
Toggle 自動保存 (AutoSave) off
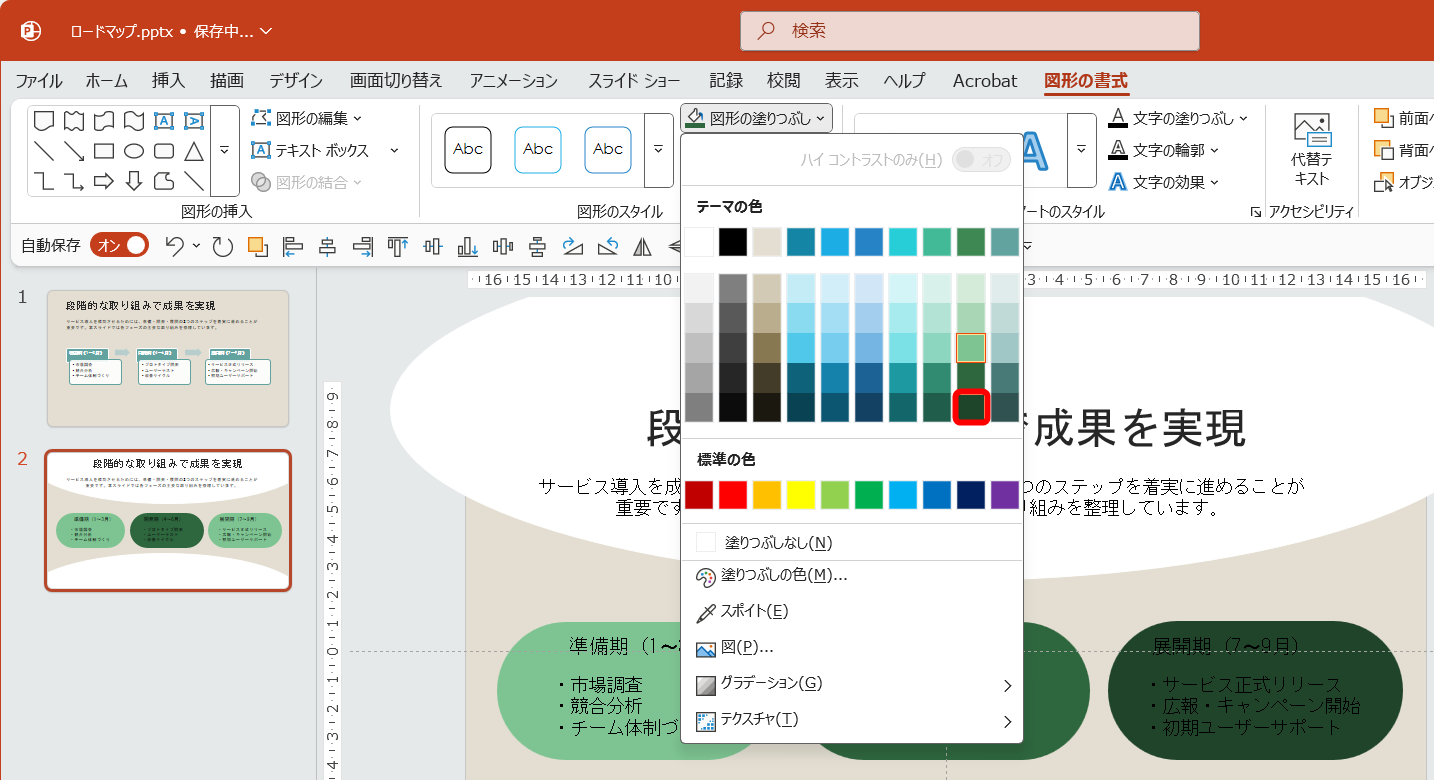pyautogui.click(x=118, y=245)
